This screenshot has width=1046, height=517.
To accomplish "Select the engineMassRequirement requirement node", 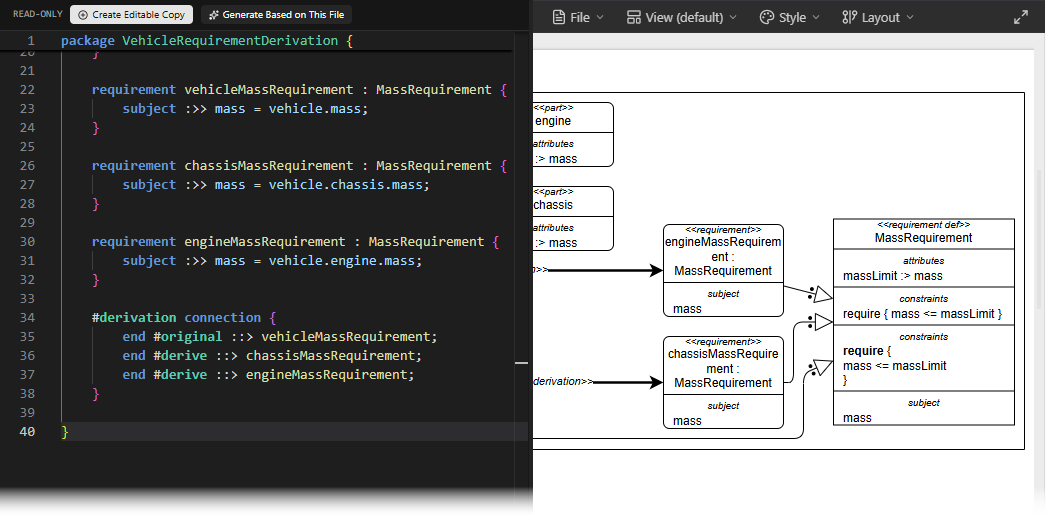I will point(723,256).
